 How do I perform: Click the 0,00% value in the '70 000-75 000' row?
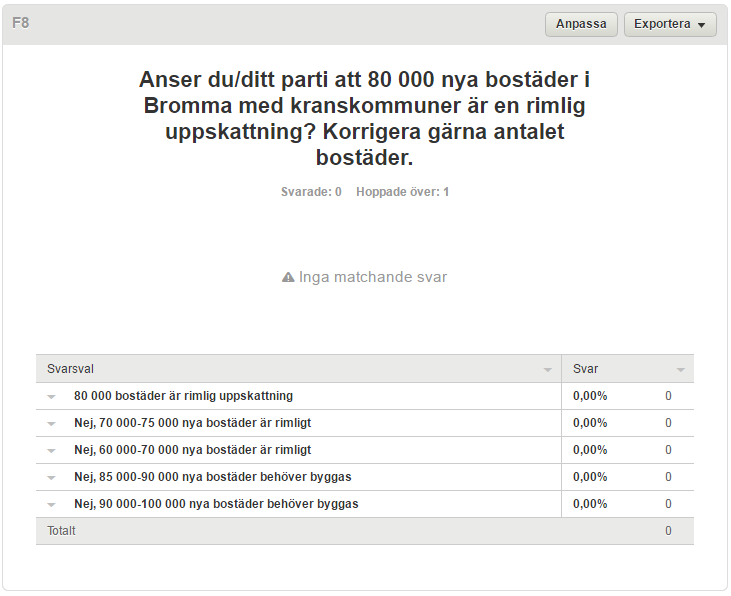[590, 423]
